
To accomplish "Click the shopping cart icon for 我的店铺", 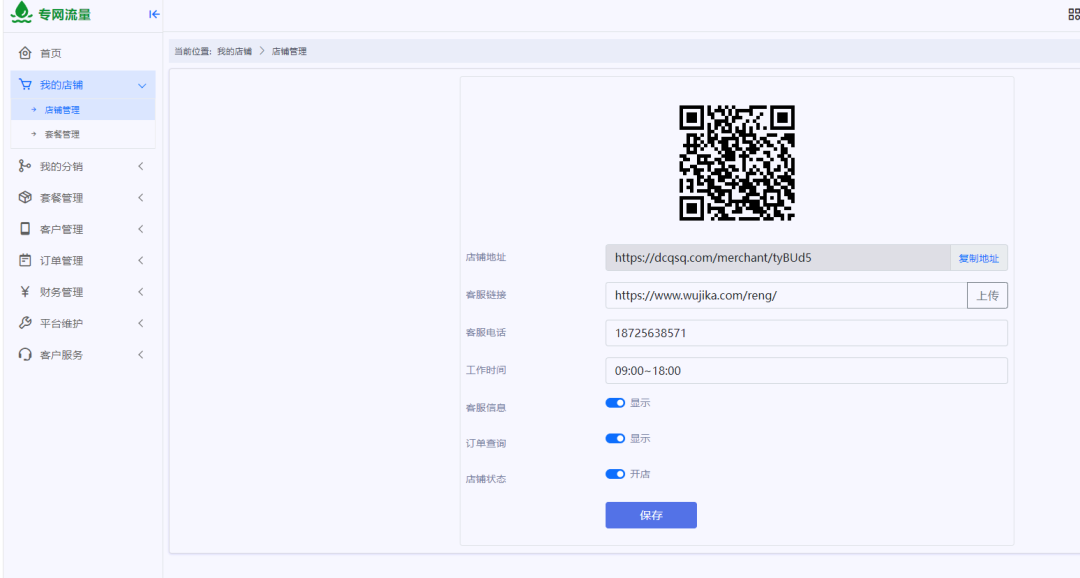I will click(25, 85).
